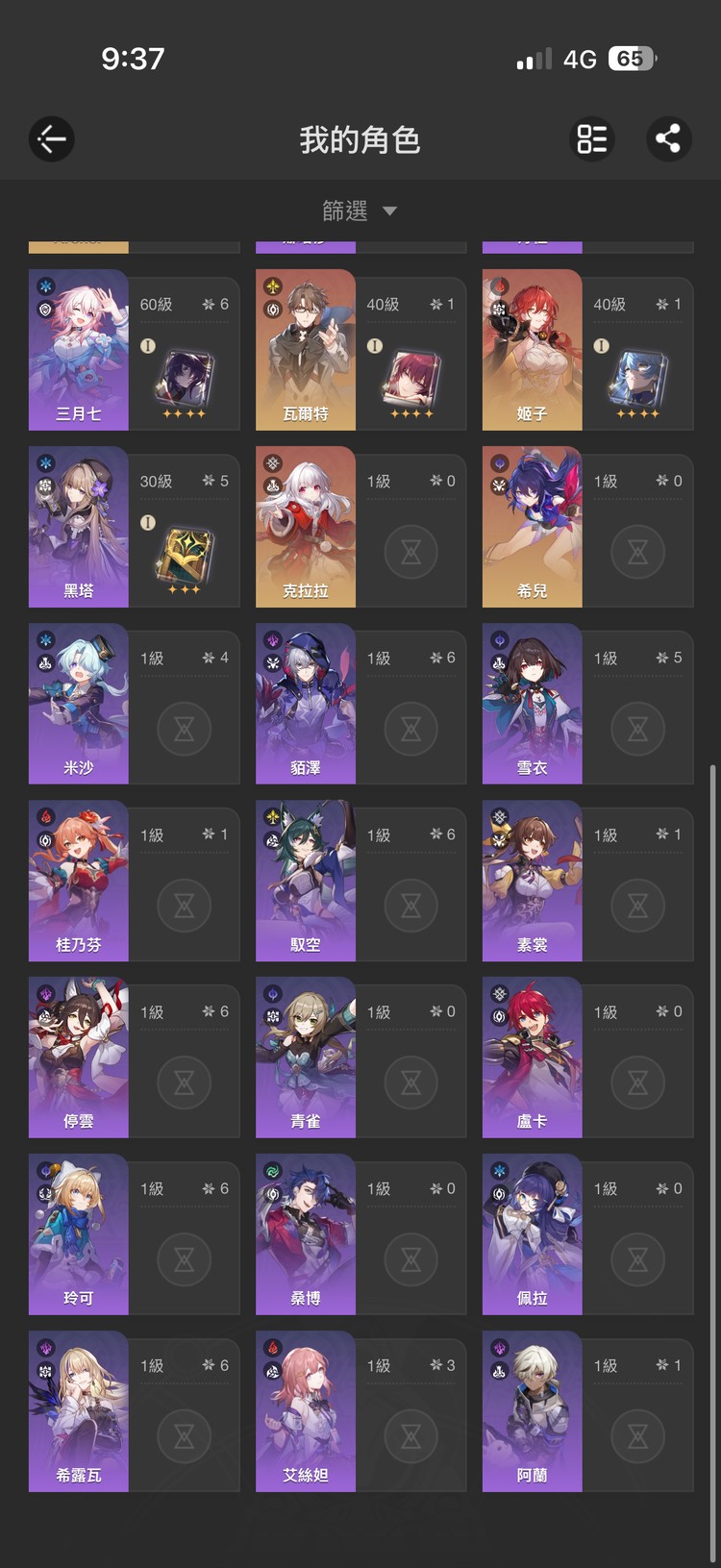Select 停雲 character portrait

79,1057
